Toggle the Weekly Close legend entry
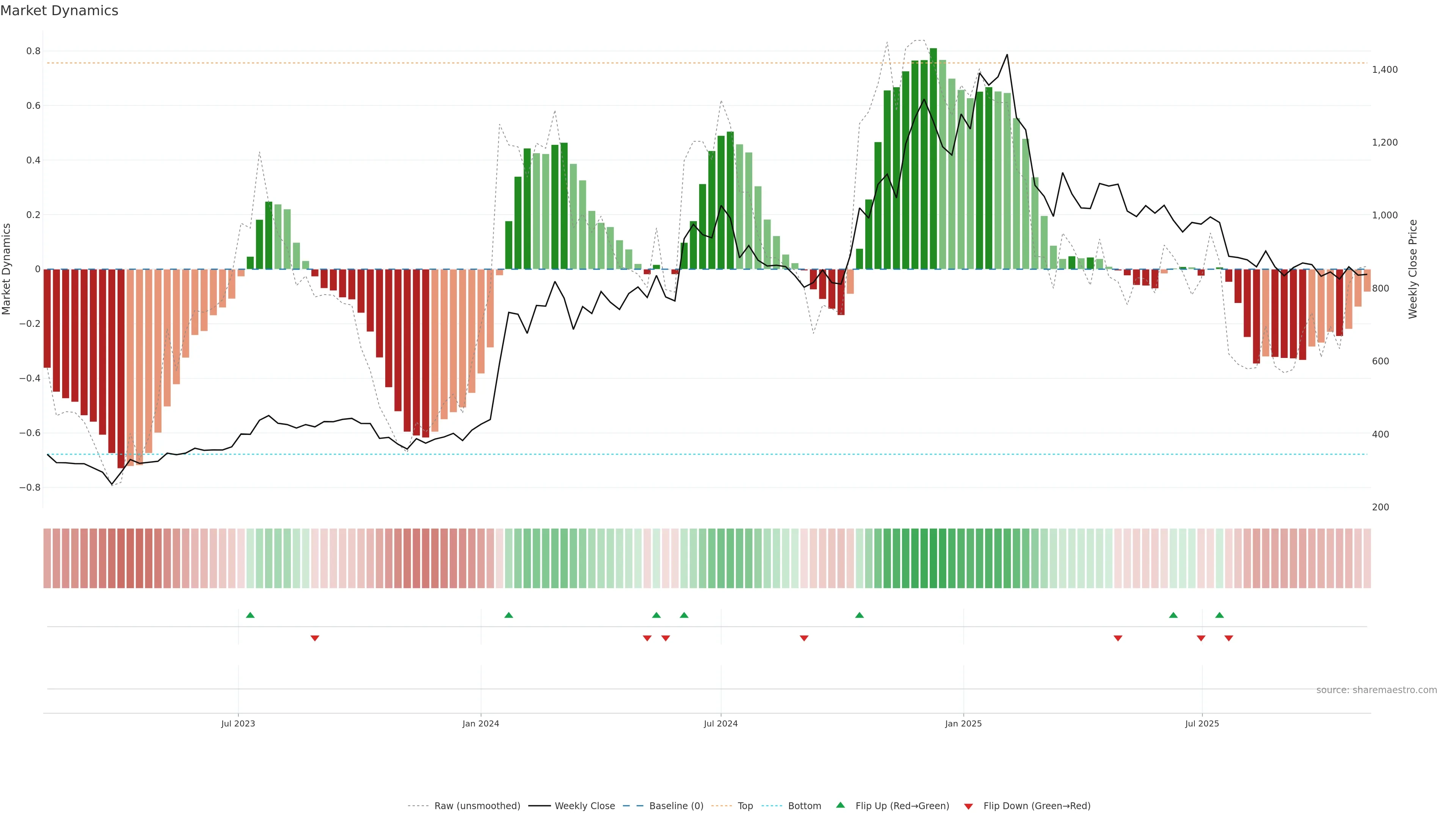The image size is (1456, 819). [x=584, y=806]
